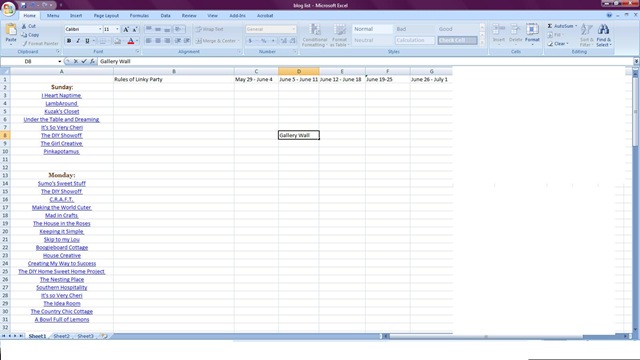Click the Merge & Center button

pos(216,41)
